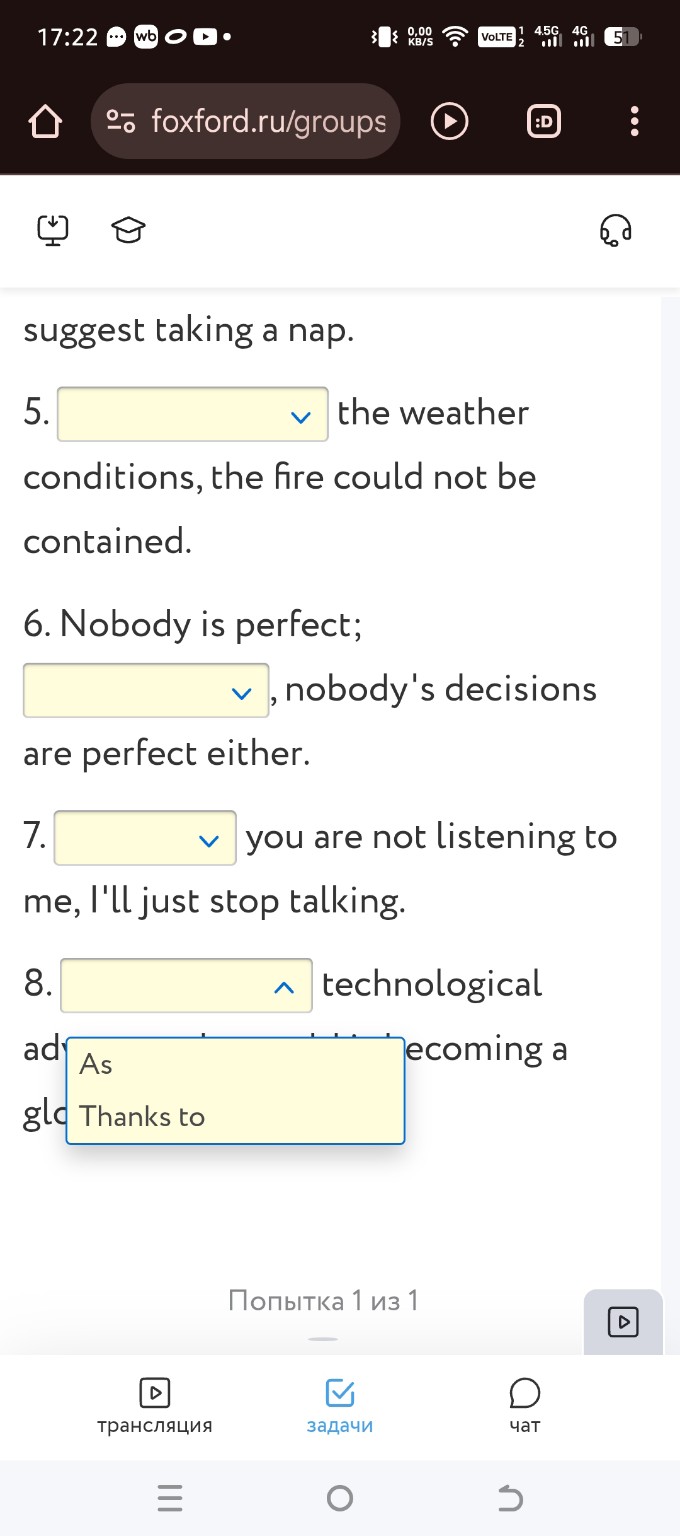The width and height of the screenshot is (680, 1536).
Task: Switch to the трансляция tab
Action: click(154, 1406)
